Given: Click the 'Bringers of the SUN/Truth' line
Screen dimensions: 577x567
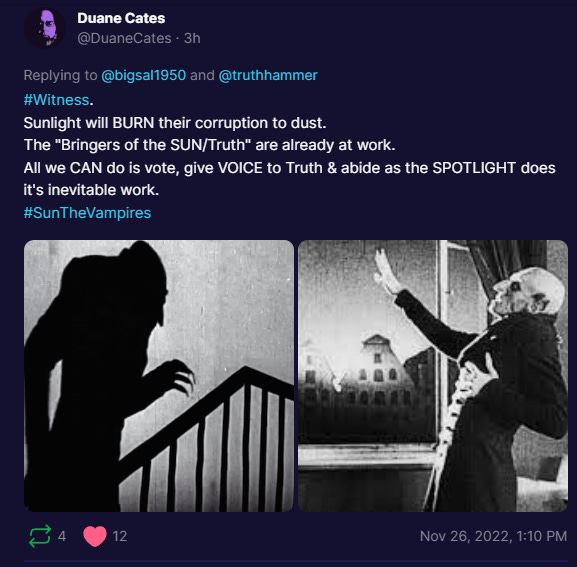Looking at the screenshot, I should [209, 145].
